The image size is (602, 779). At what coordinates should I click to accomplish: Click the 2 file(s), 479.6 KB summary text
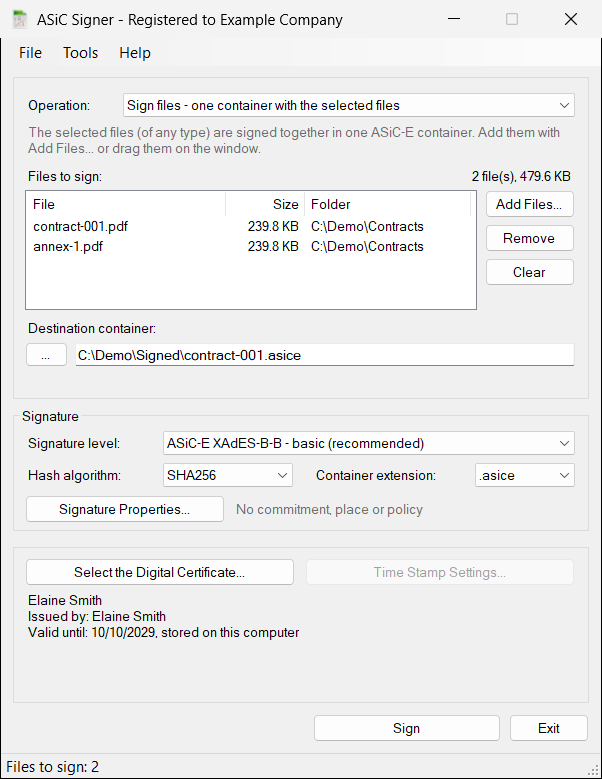521,176
